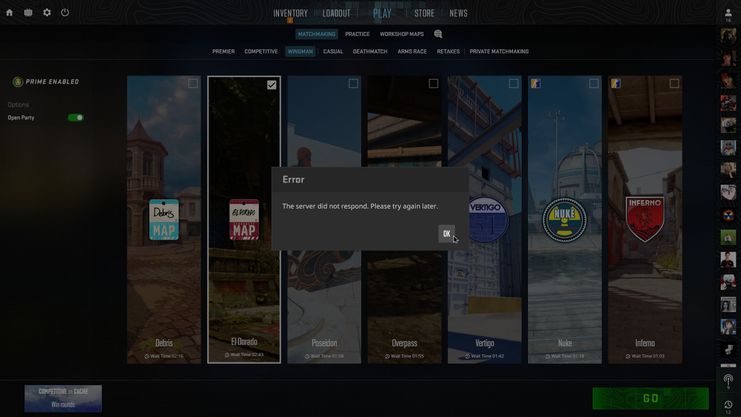Click the Prime Enabled badge icon
The image size is (741, 417).
tap(18, 82)
